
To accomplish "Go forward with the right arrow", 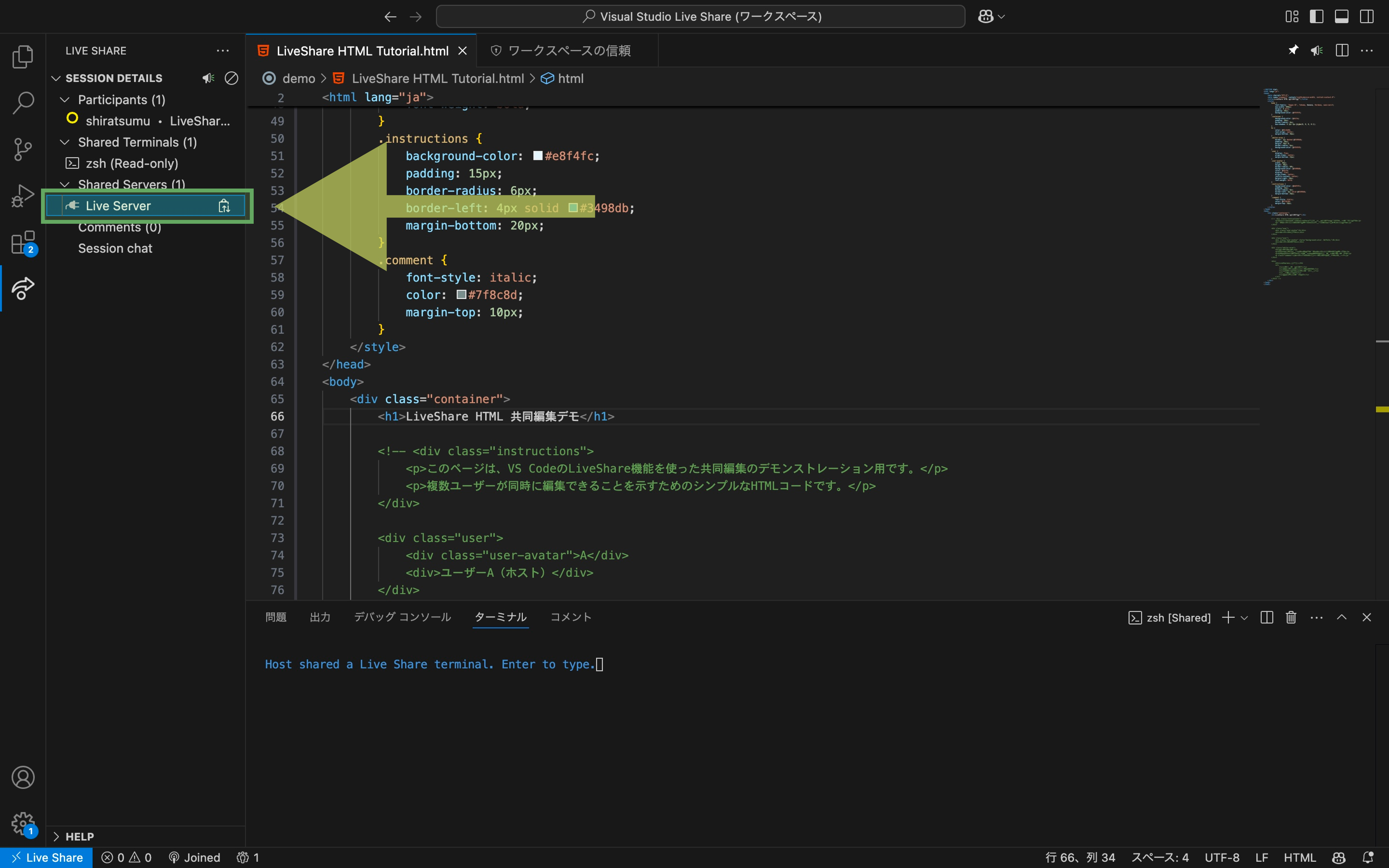I will coord(415,17).
